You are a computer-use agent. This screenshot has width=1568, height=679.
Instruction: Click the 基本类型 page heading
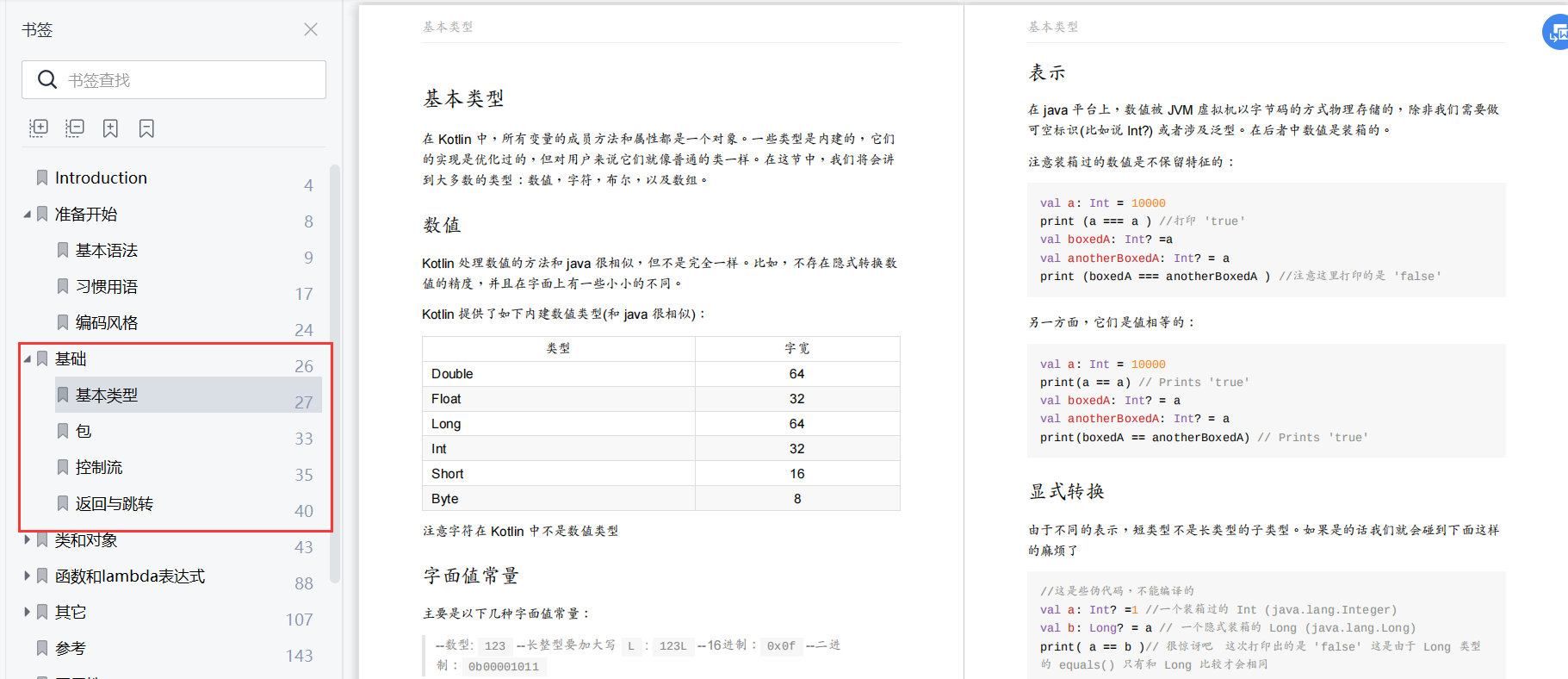click(463, 98)
